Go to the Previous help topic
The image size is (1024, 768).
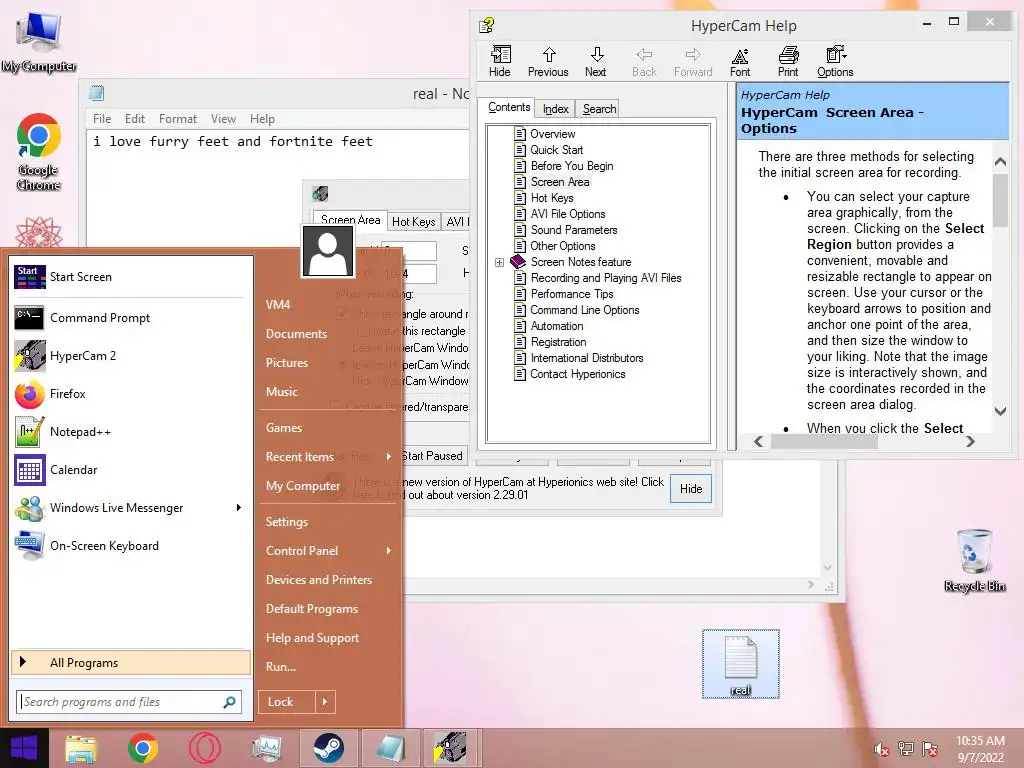pyautogui.click(x=548, y=61)
